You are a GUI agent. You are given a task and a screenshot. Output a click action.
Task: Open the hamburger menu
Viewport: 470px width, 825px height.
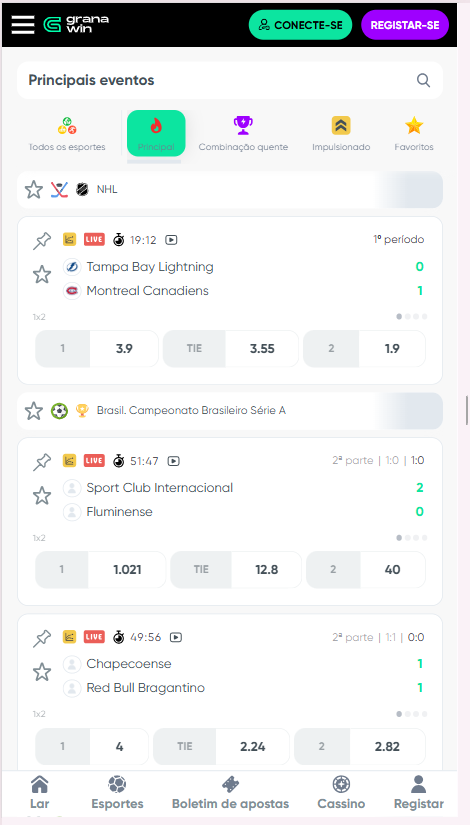click(x=23, y=24)
